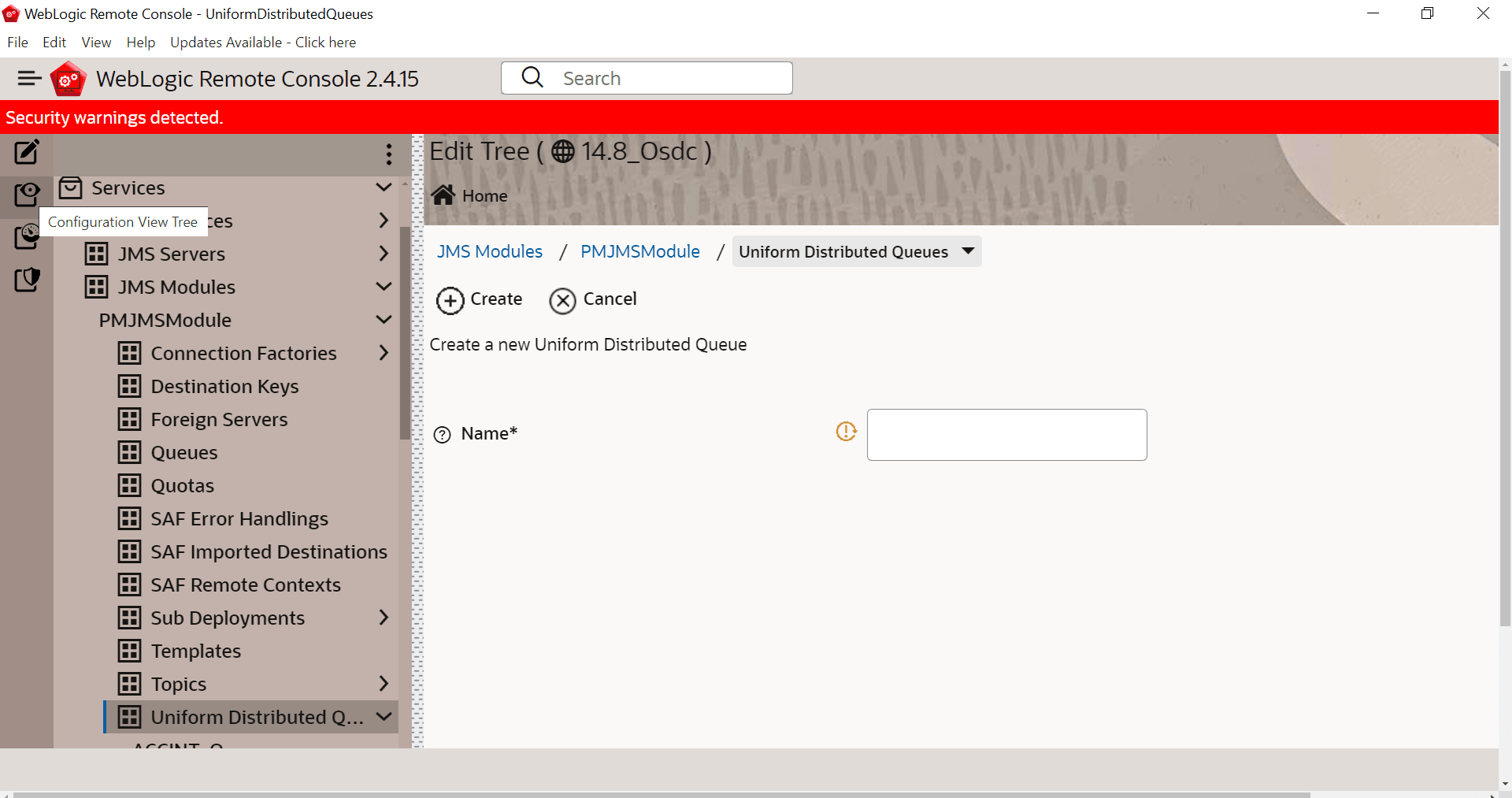Click the Topics grid icon
Screen dimensions: 1512x798
[130, 684]
